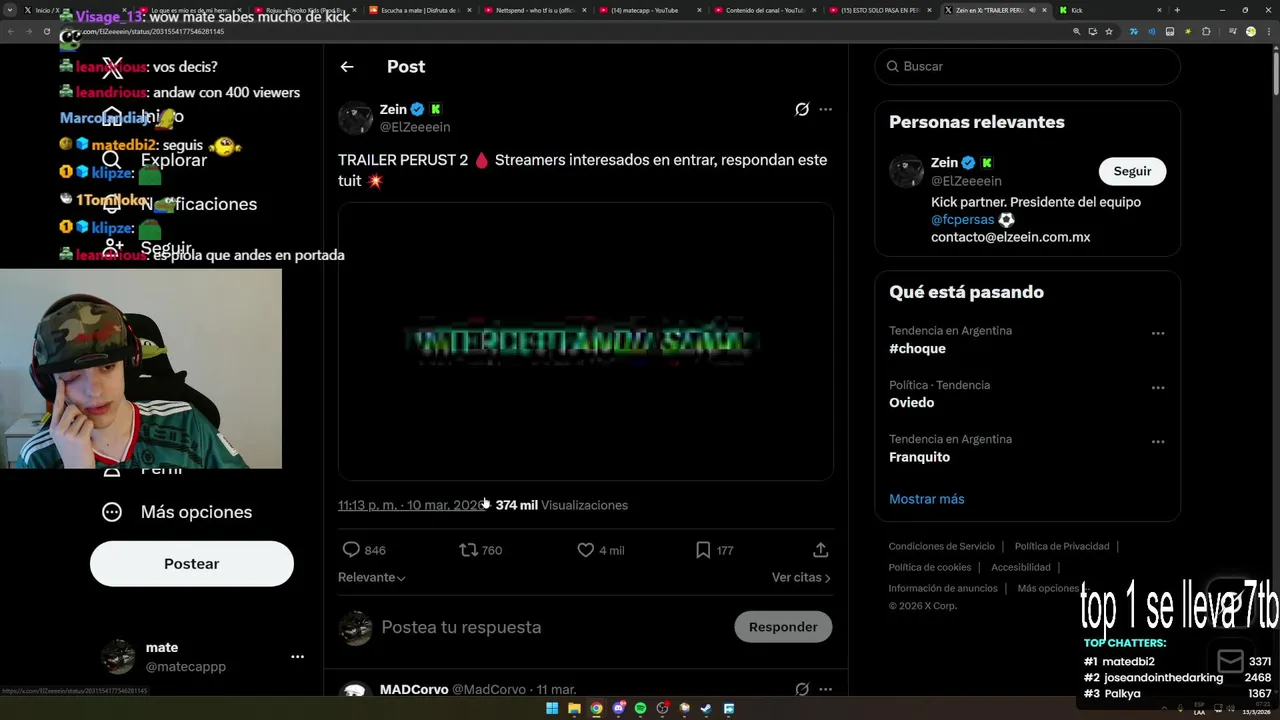Open #choque trending topic
Image resolution: width=1280 pixels, height=720 pixels.
click(x=917, y=349)
